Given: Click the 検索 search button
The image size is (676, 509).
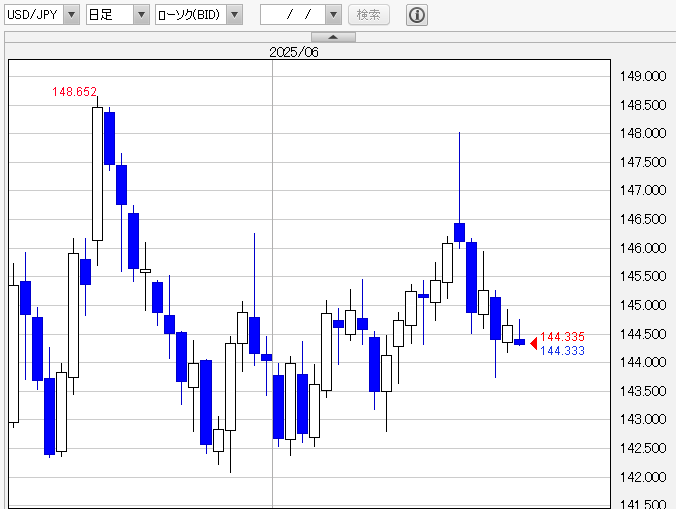Looking at the screenshot, I should click(x=369, y=15).
